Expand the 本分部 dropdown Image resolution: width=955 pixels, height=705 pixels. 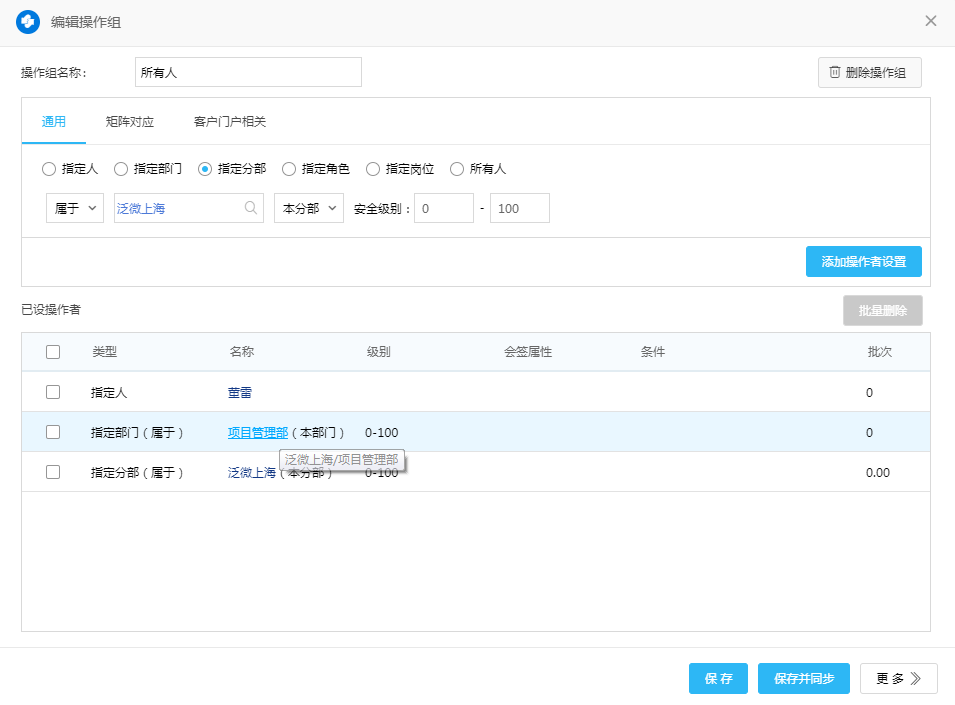pyautogui.click(x=309, y=208)
